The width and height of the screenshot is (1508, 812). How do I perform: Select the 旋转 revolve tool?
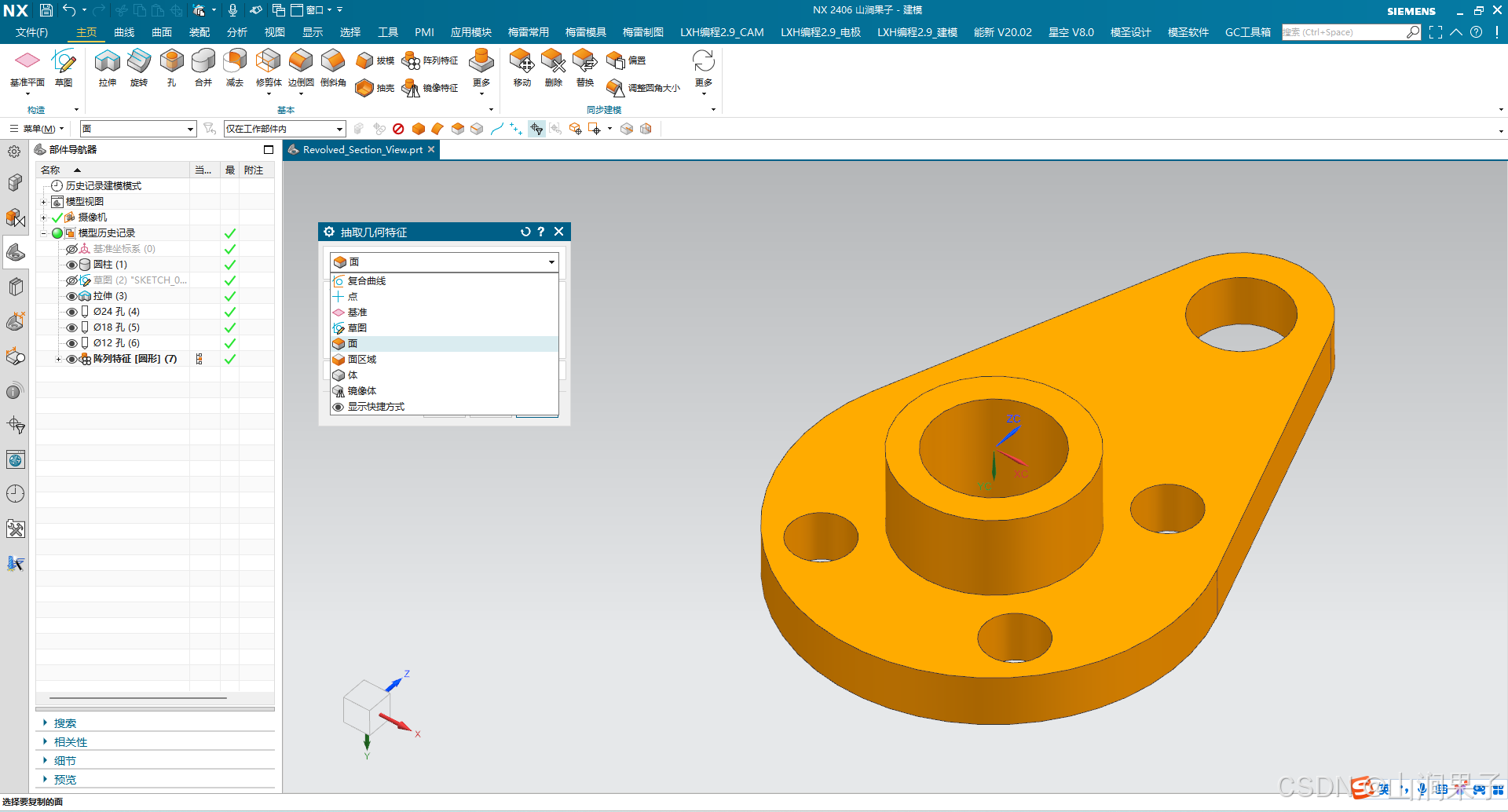tap(139, 68)
